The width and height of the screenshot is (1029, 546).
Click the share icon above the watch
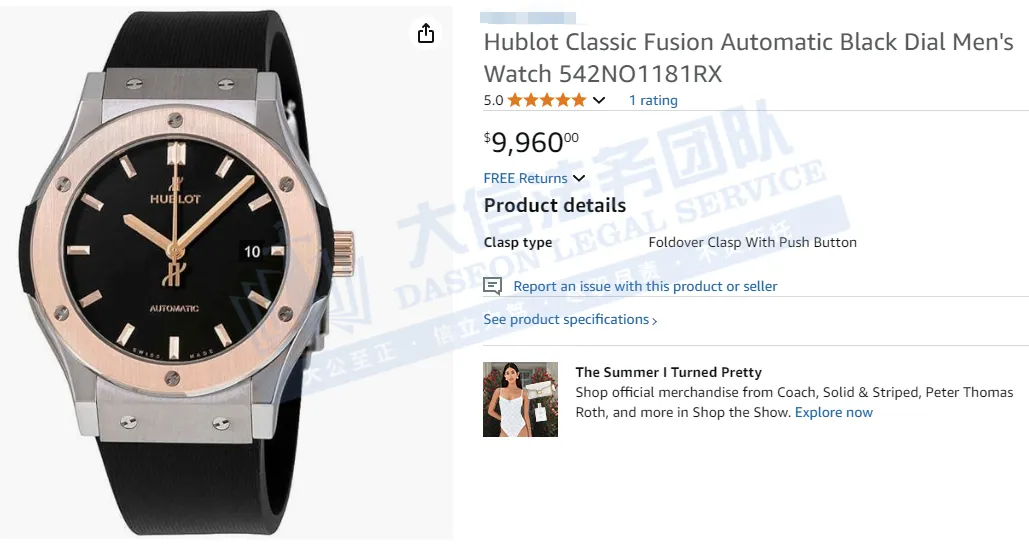(426, 34)
